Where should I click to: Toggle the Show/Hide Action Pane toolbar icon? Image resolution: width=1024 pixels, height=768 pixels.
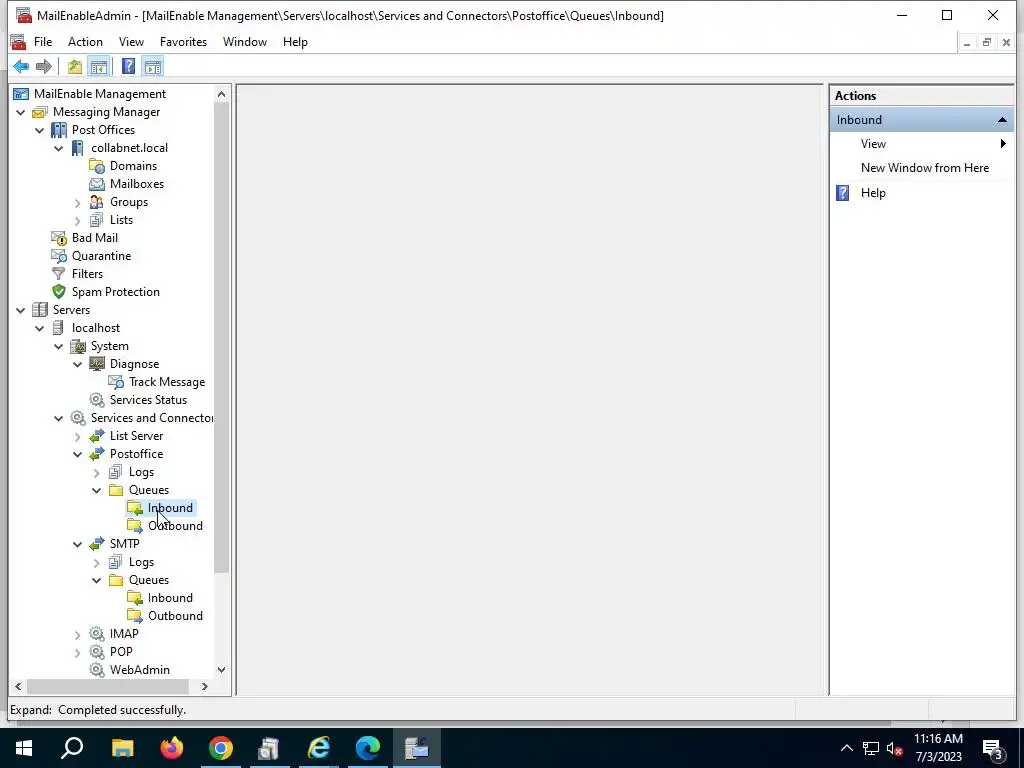[153, 66]
